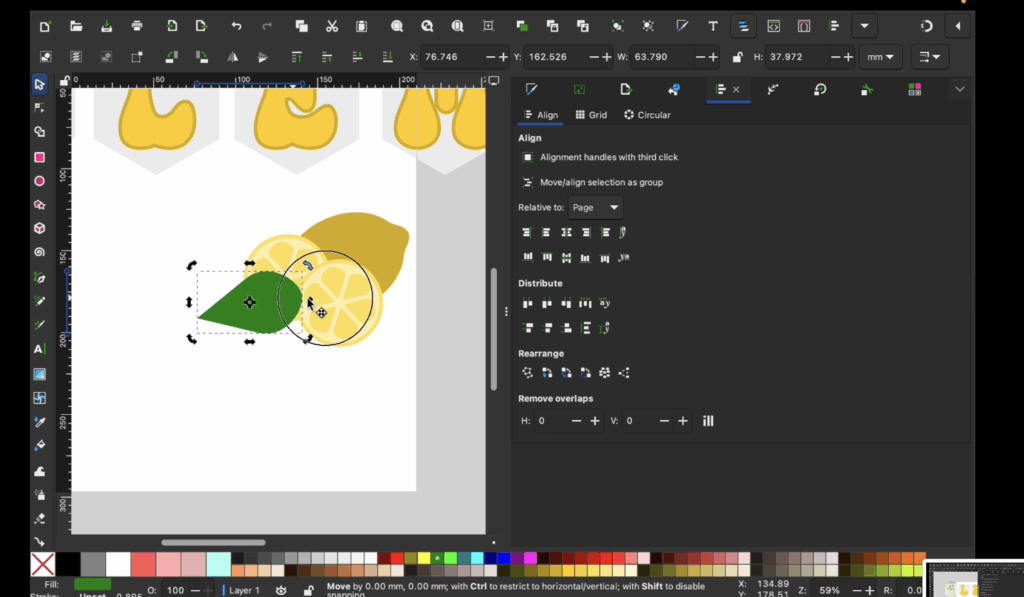Click the vertical canvas scrollbar
Screen dimensions: 1024x597
pyautogui.click(x=494, y=329)
